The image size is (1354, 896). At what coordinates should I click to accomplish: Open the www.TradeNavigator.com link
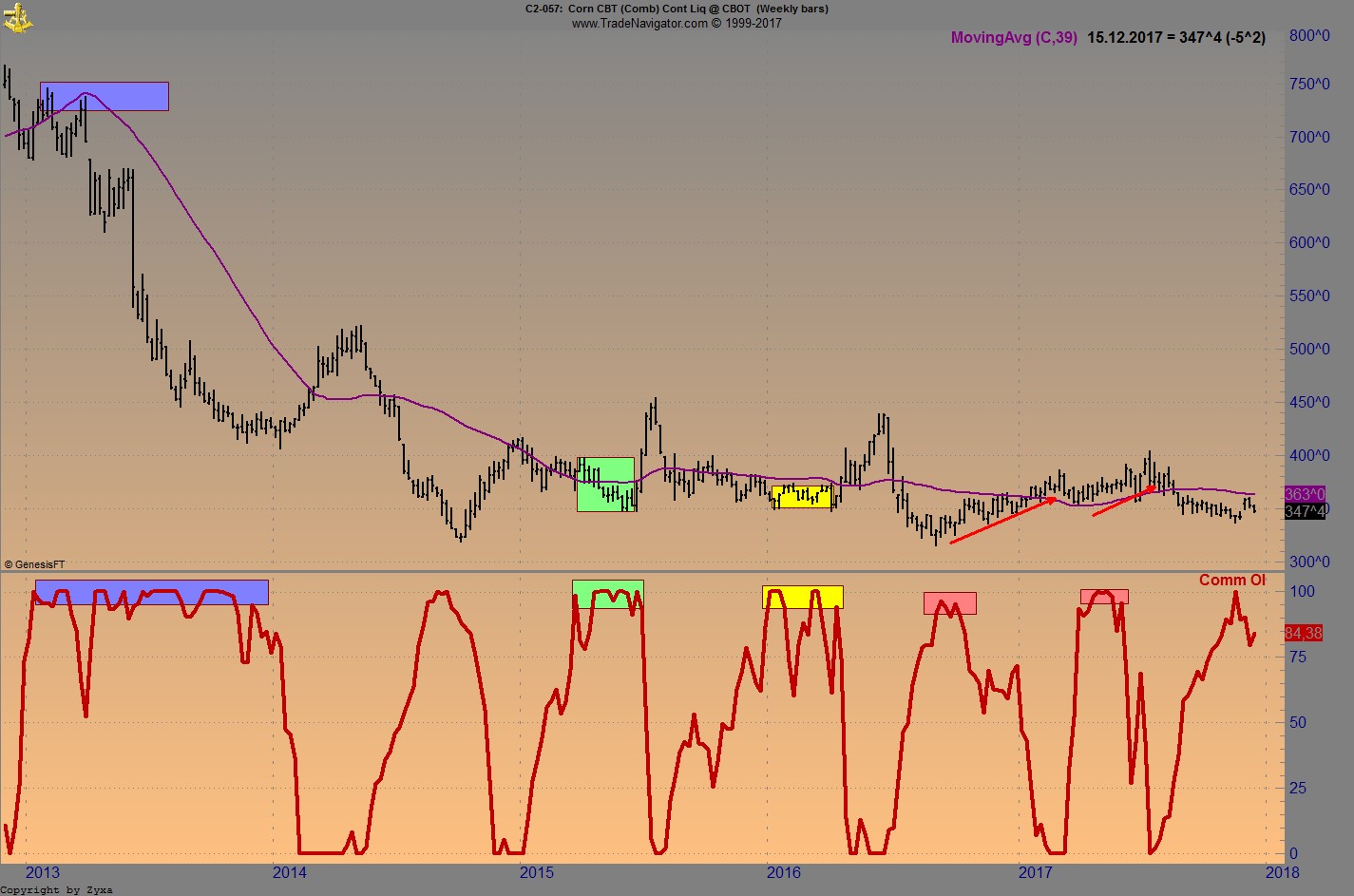(676, 23)
